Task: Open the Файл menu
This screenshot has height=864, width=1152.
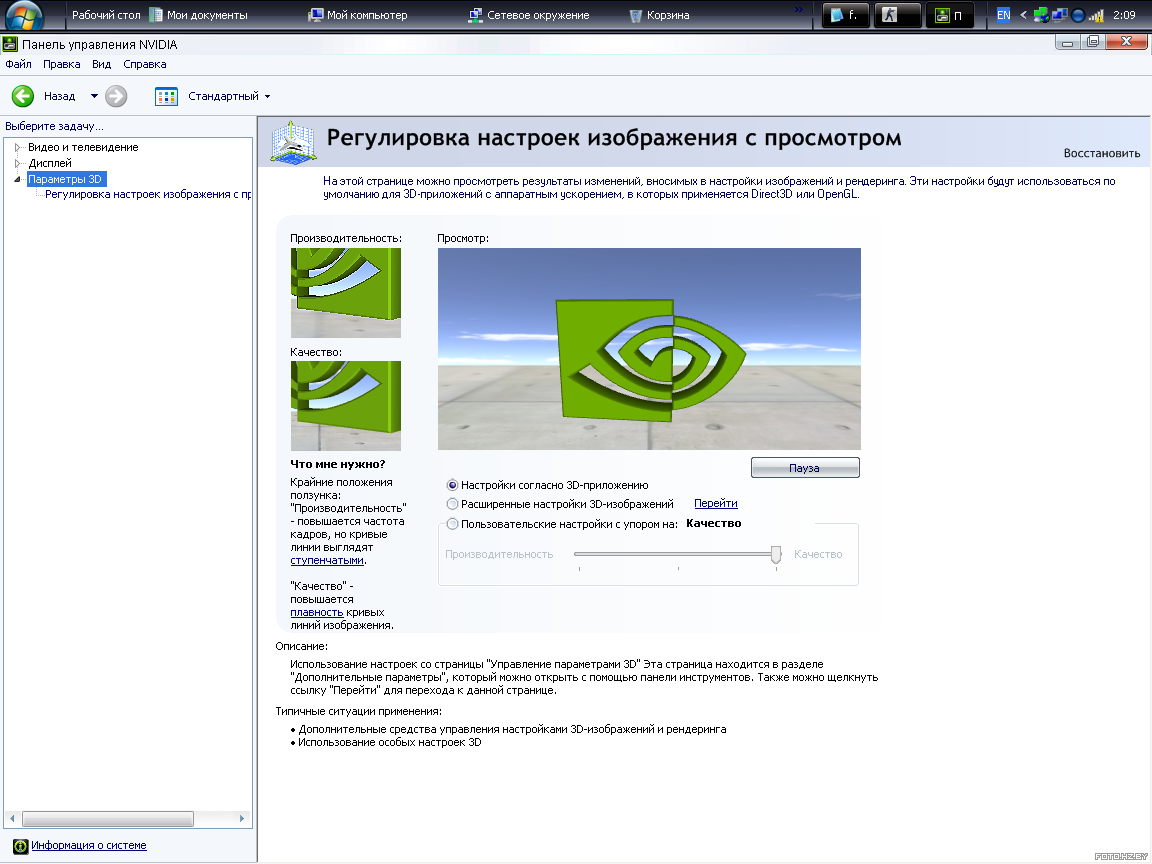Action: click(18, 64)
